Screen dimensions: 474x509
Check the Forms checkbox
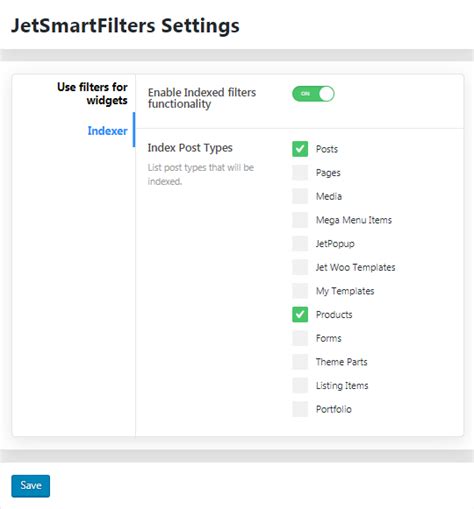point(300,338)
